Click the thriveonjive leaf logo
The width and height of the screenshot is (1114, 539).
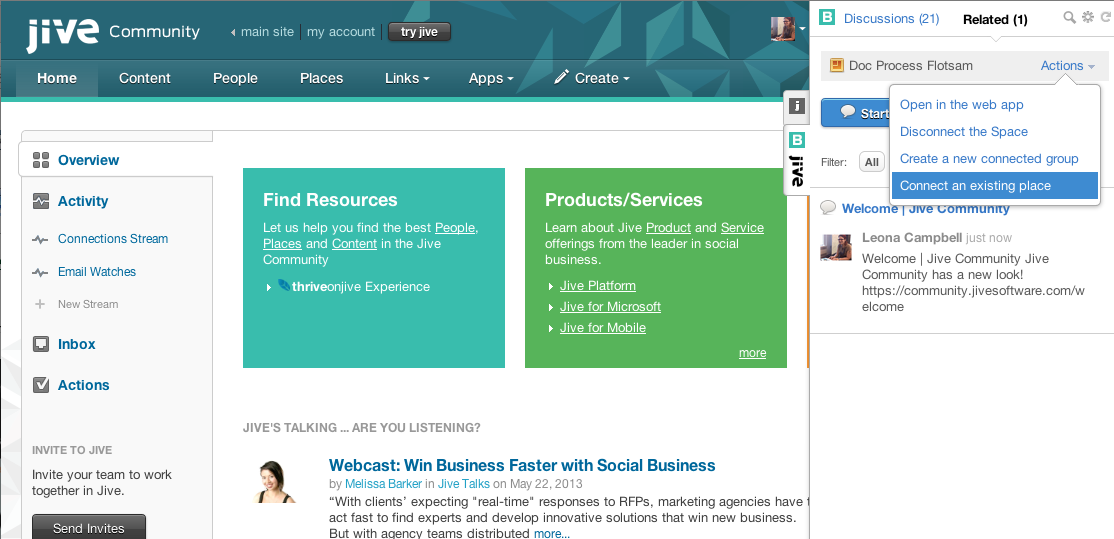(283, 285)
